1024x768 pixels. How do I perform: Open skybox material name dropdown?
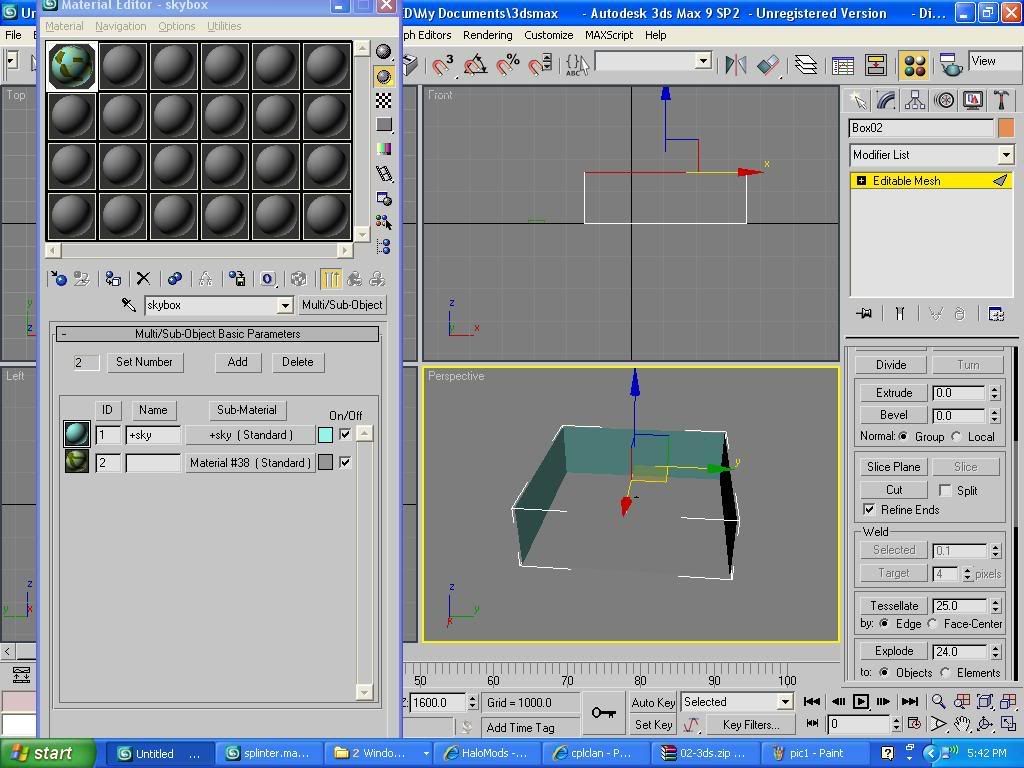[x=285, y=305]
